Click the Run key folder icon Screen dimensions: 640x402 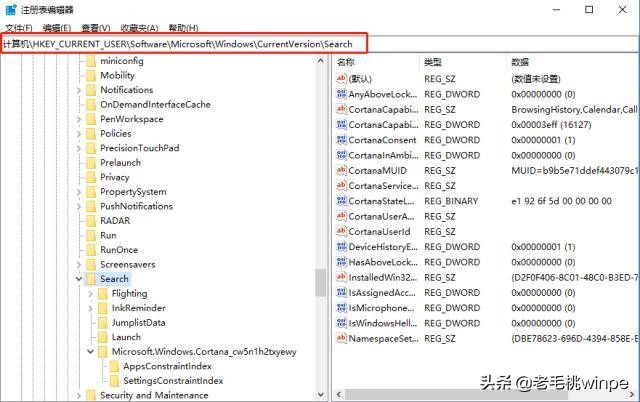coord(91,235)
